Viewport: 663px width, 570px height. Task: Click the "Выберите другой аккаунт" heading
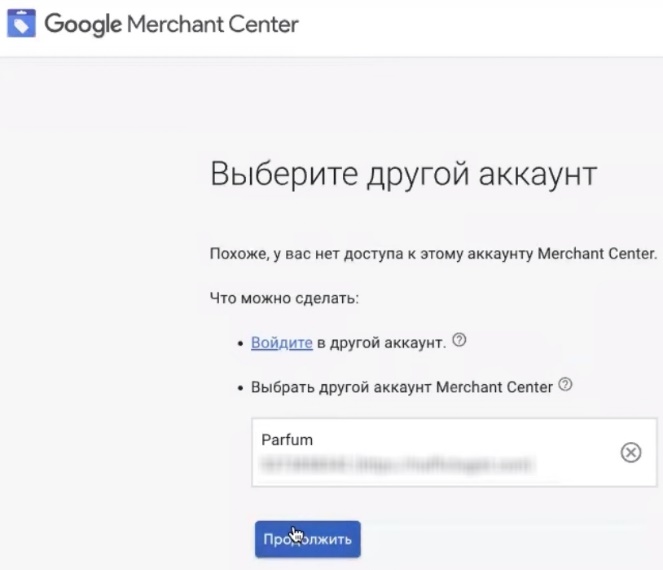404,174
